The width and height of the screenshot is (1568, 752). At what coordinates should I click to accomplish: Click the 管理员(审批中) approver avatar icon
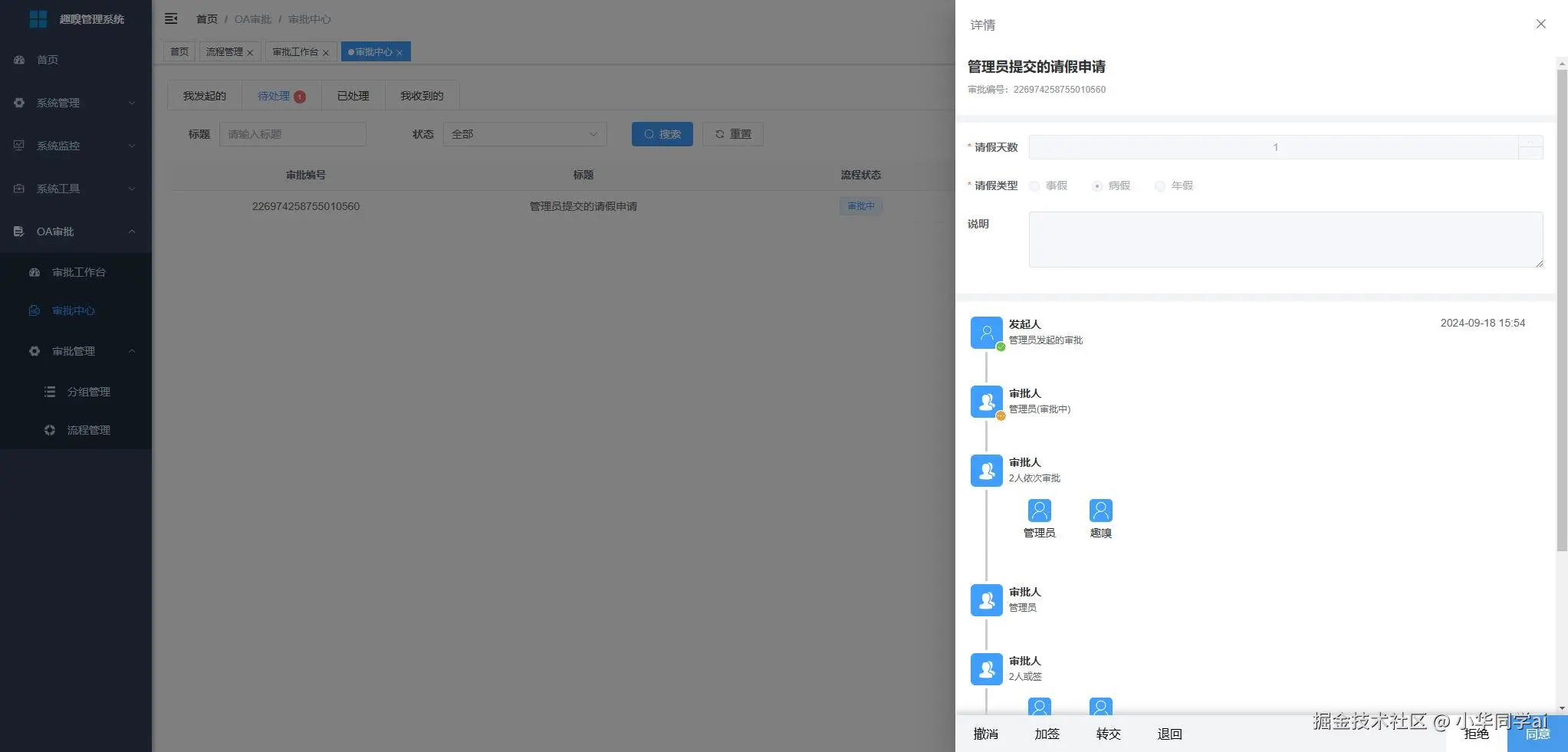point(987,402)
